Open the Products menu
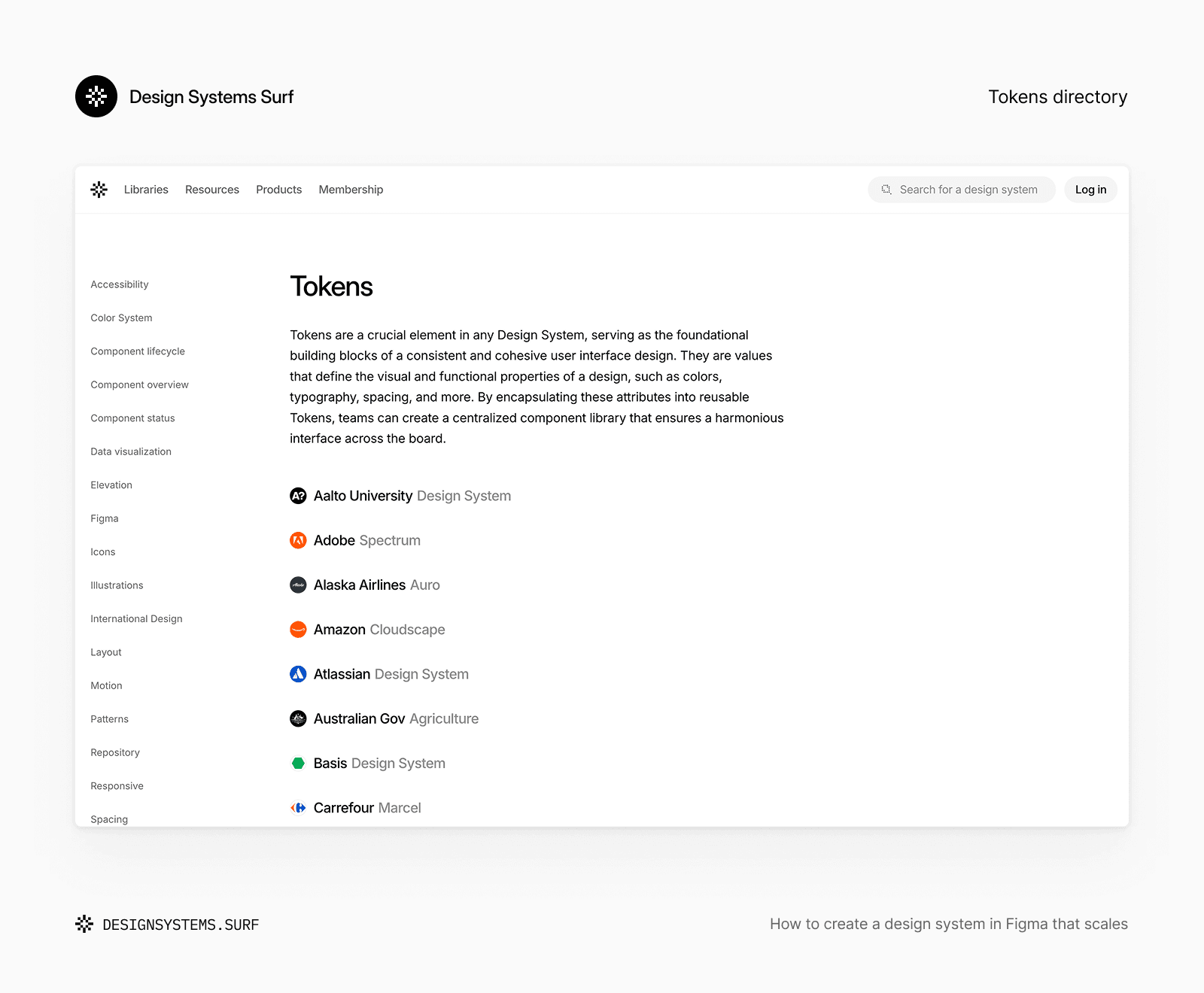Viewport: 1204px width, 993px height. pyautogui.click(x=278, y=190)
